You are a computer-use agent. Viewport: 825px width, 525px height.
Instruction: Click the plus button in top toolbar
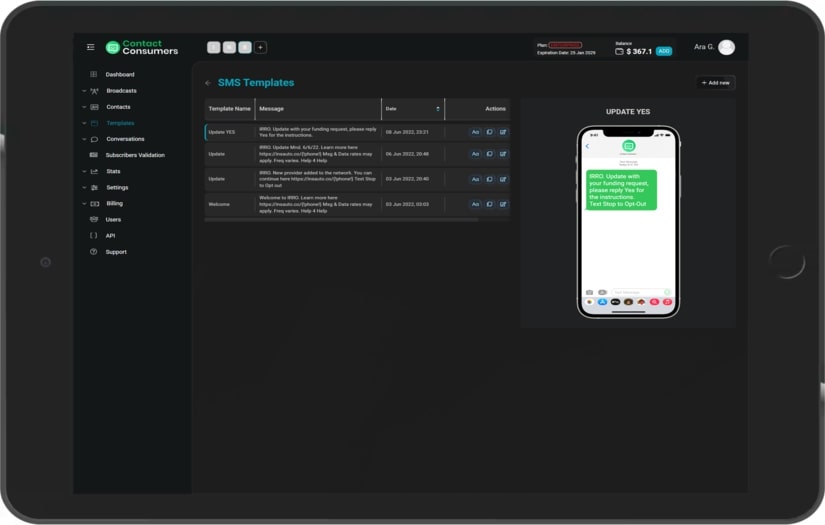click(260, 47)
